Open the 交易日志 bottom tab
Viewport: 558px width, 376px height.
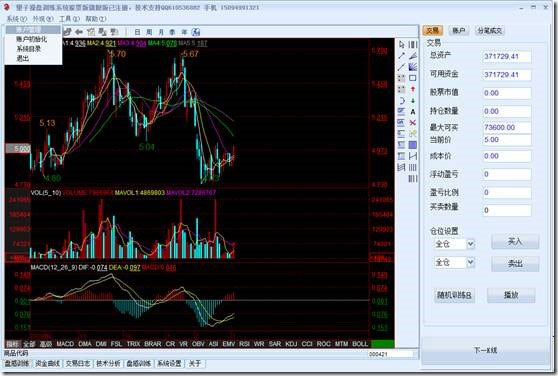pos(78,364)
